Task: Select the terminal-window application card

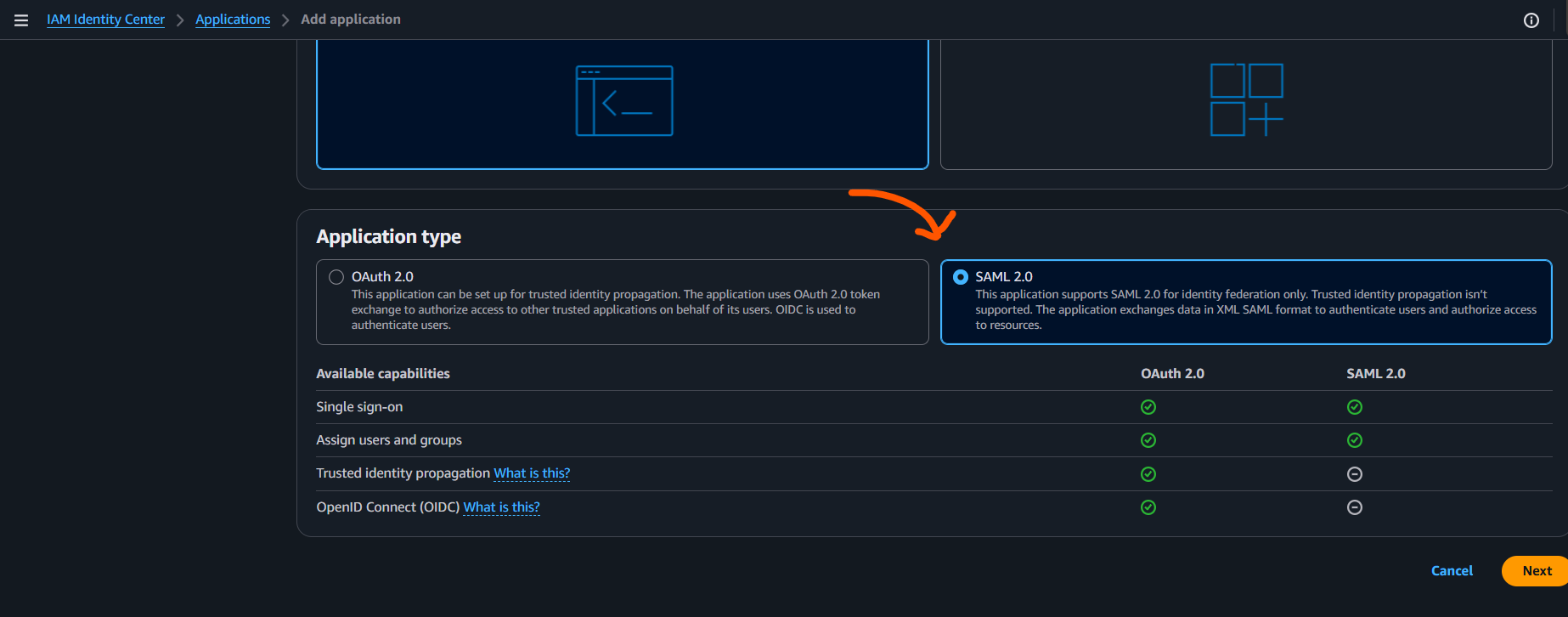Action: (x=623, y=105)
